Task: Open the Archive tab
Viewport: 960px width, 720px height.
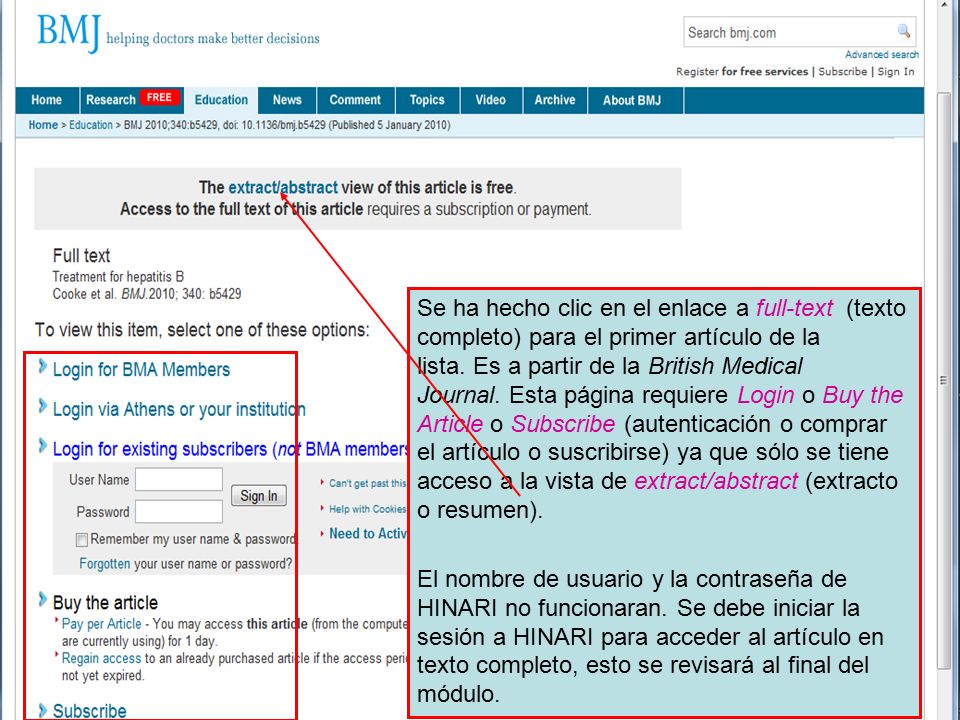Action: 555,100
